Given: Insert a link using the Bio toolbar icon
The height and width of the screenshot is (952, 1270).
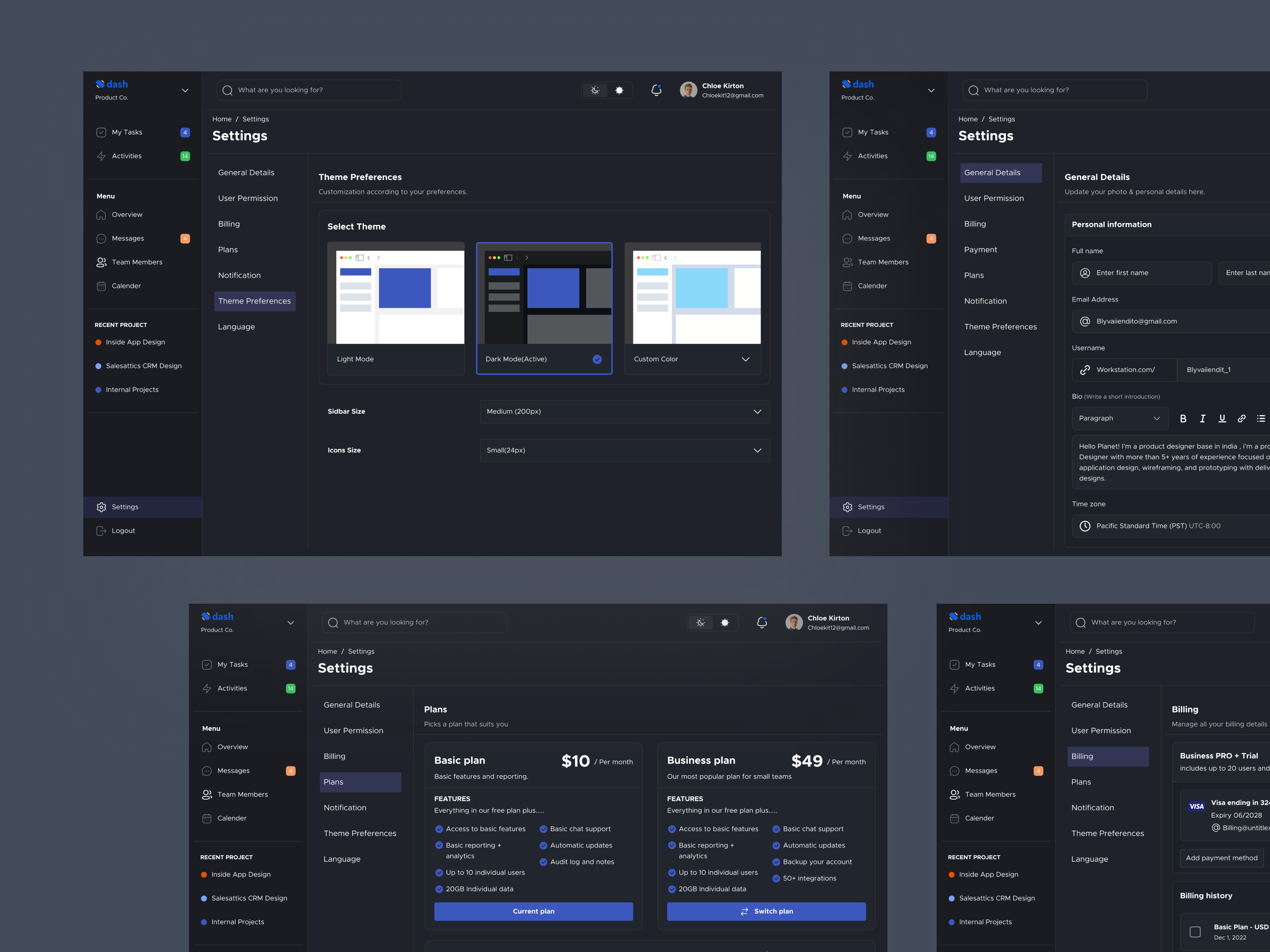Looking at the screenshot, I should [x=1242, y=418].
